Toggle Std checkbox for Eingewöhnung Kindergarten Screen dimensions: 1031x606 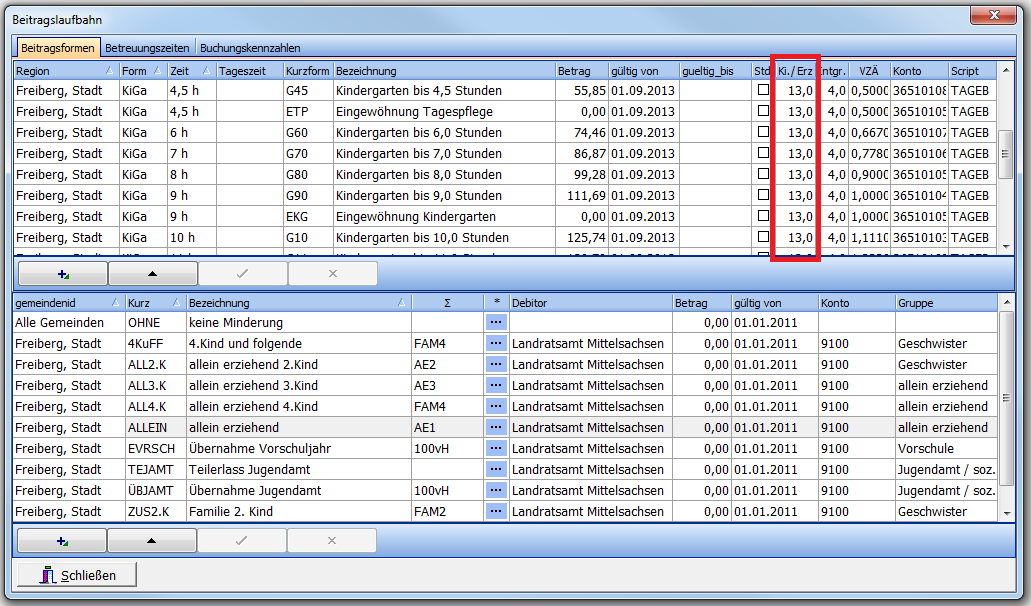coord(763,216)
